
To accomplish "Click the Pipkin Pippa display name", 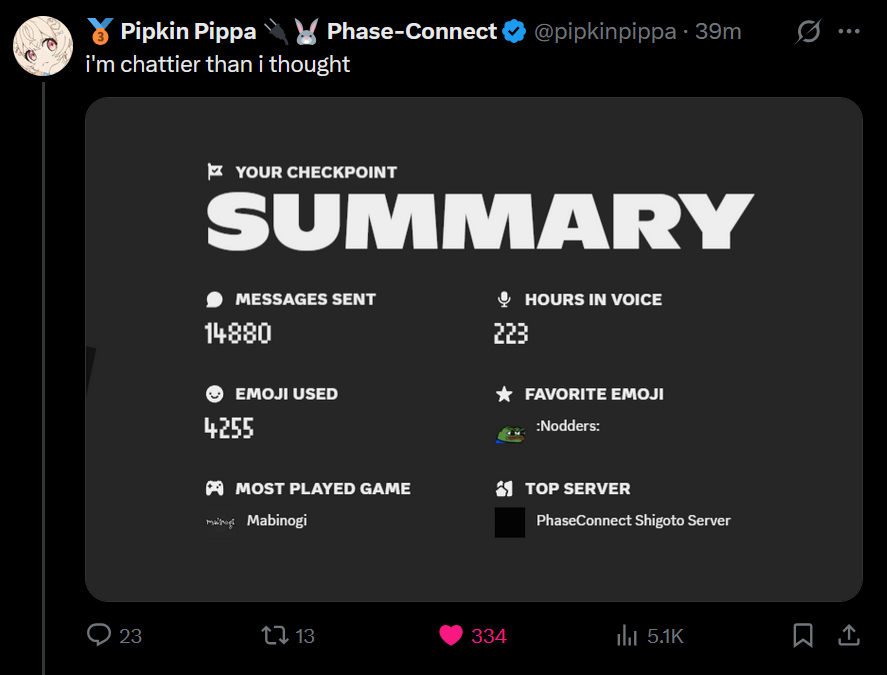I will click(x=188, y=32).
